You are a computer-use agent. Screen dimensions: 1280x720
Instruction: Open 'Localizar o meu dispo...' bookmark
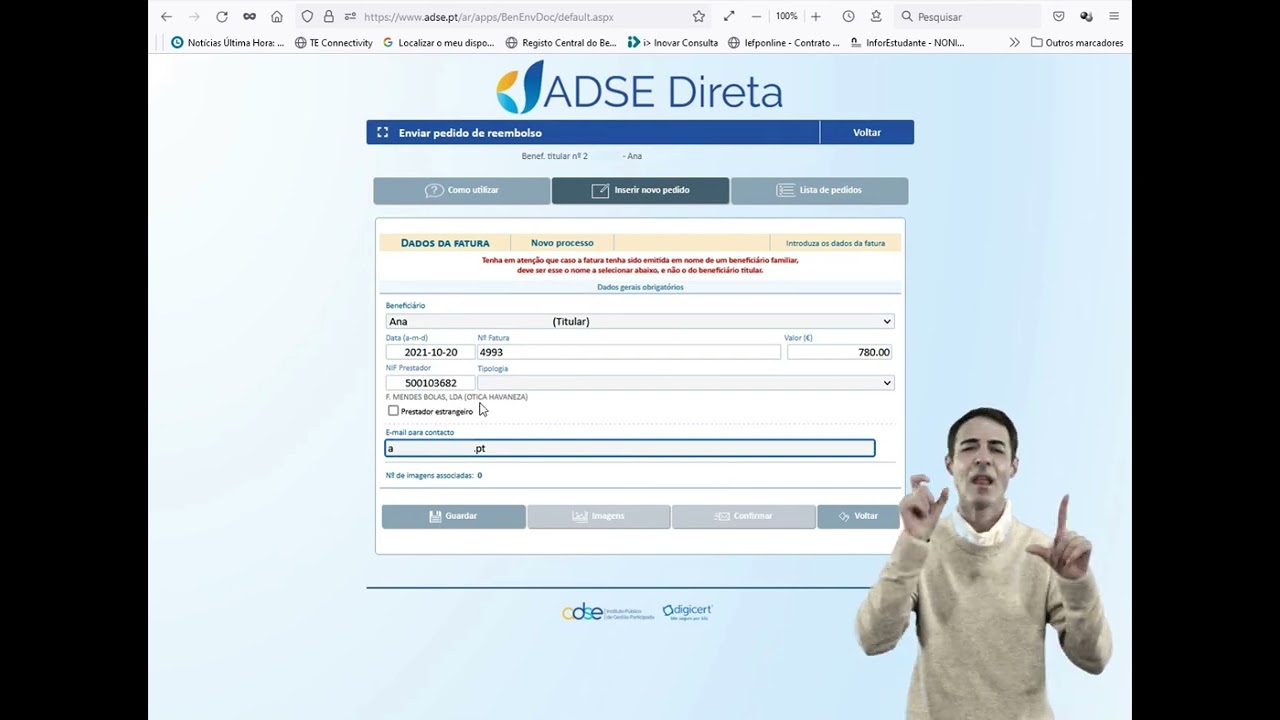pyautogui.click(x=439, y=43)
